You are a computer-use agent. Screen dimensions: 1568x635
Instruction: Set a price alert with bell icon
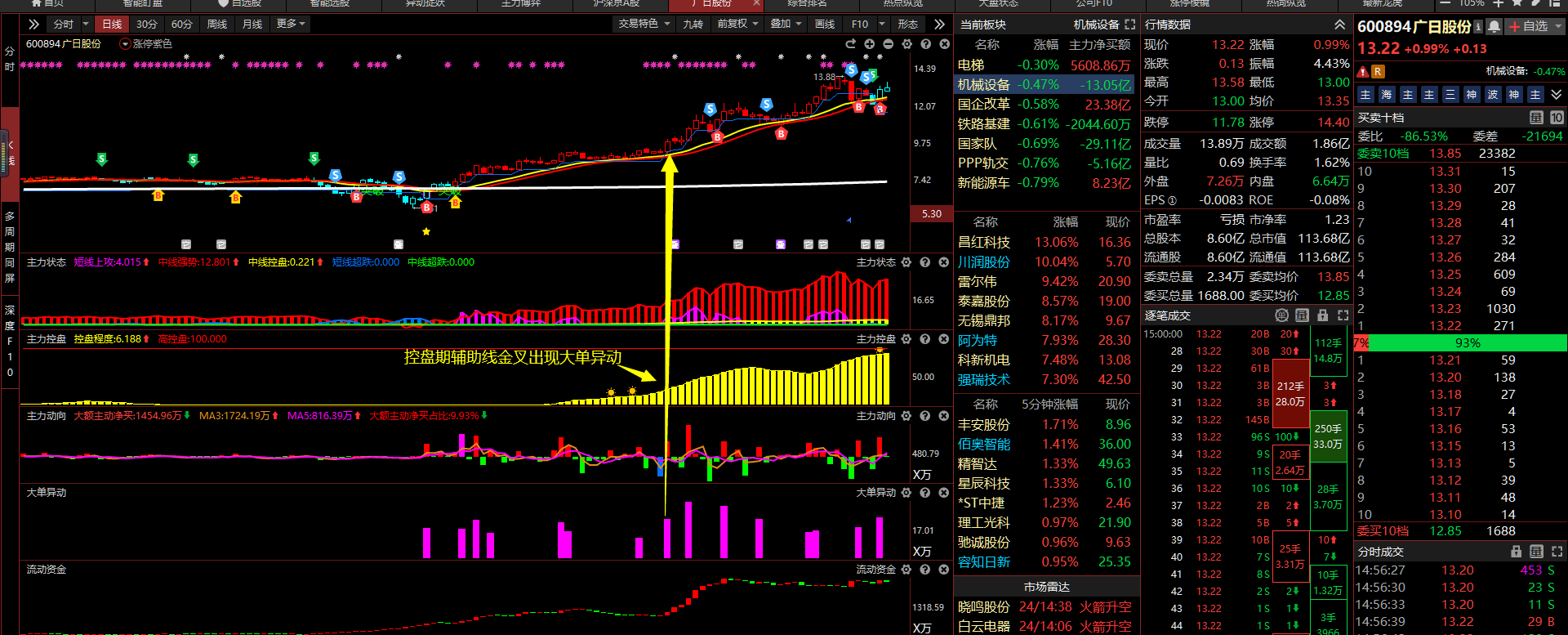click(1494, 27)
